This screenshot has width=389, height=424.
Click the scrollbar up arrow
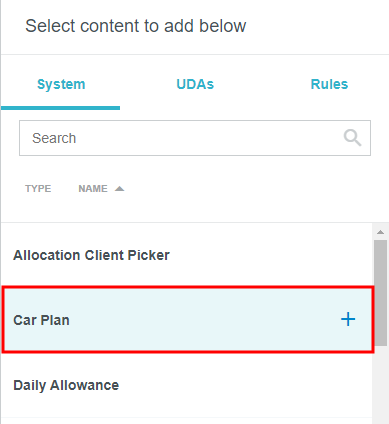(380, 232)
